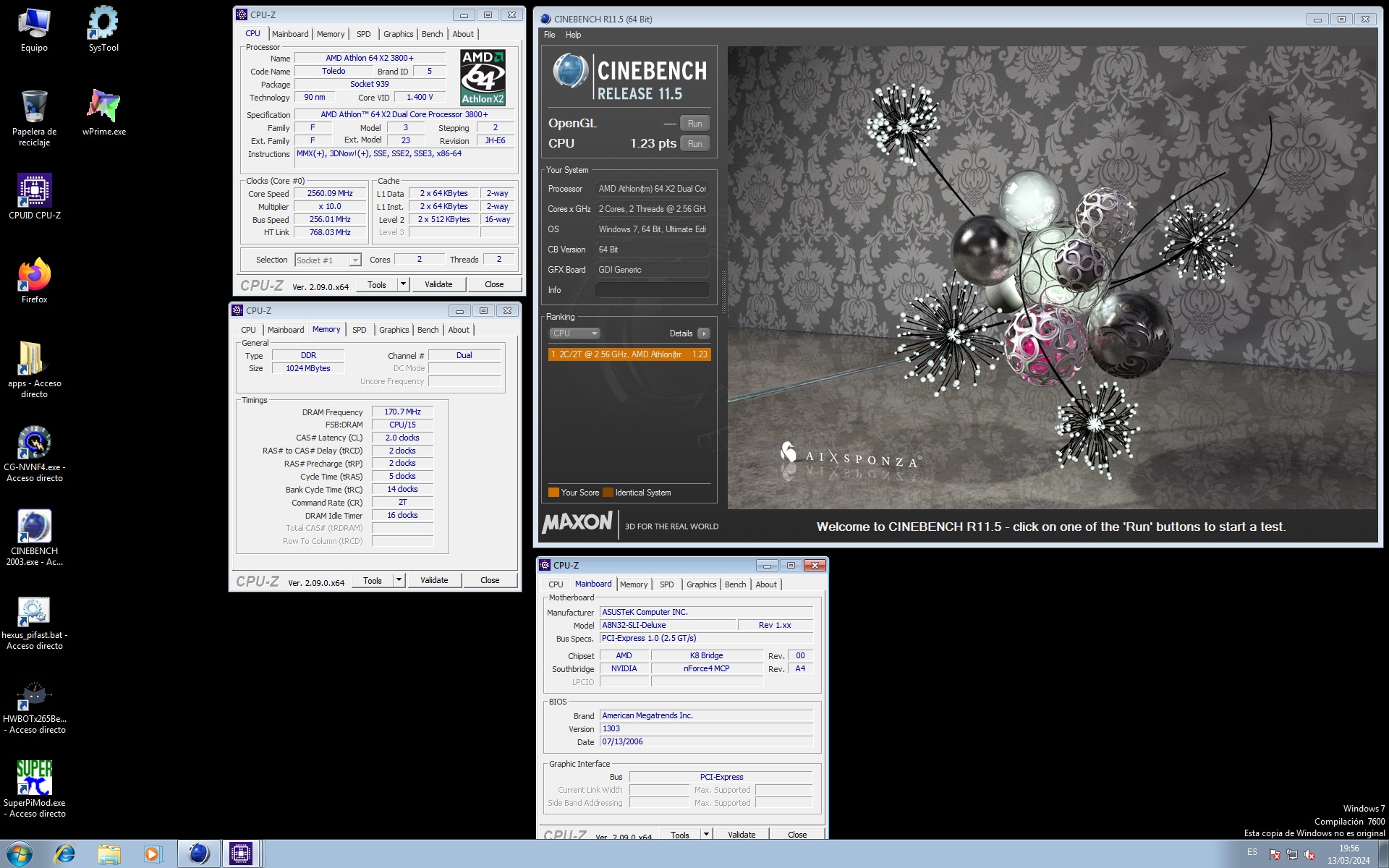Open the SysTool desktop shortcut
This screenshot has height=868, width=1389.
point(103,30)
